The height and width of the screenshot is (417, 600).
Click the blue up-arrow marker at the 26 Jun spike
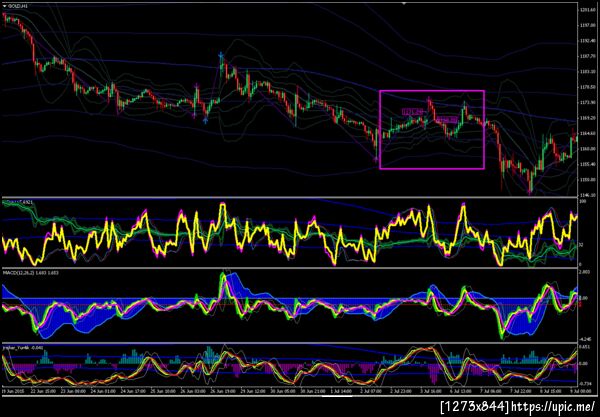pyautogui.click(x=221, y=55)
